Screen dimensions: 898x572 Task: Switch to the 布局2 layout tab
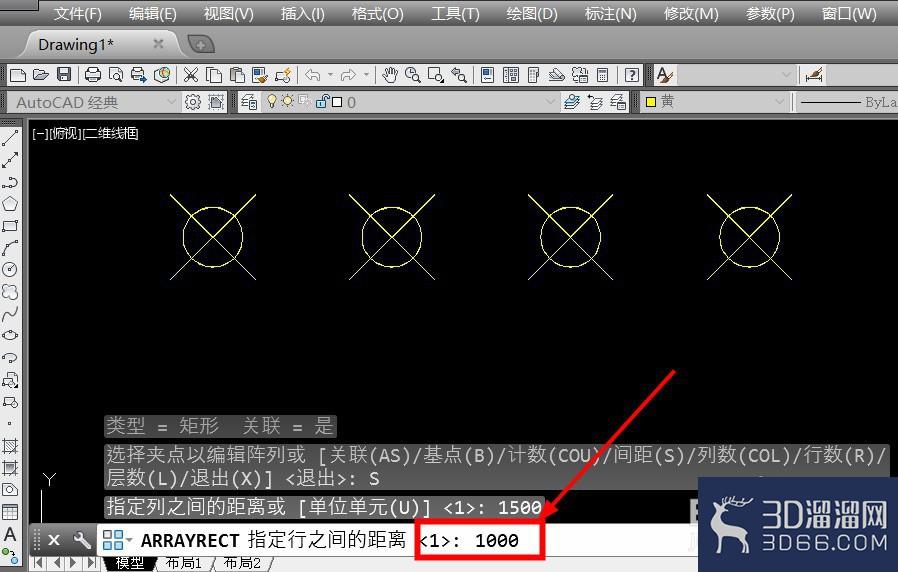[242, 563]
